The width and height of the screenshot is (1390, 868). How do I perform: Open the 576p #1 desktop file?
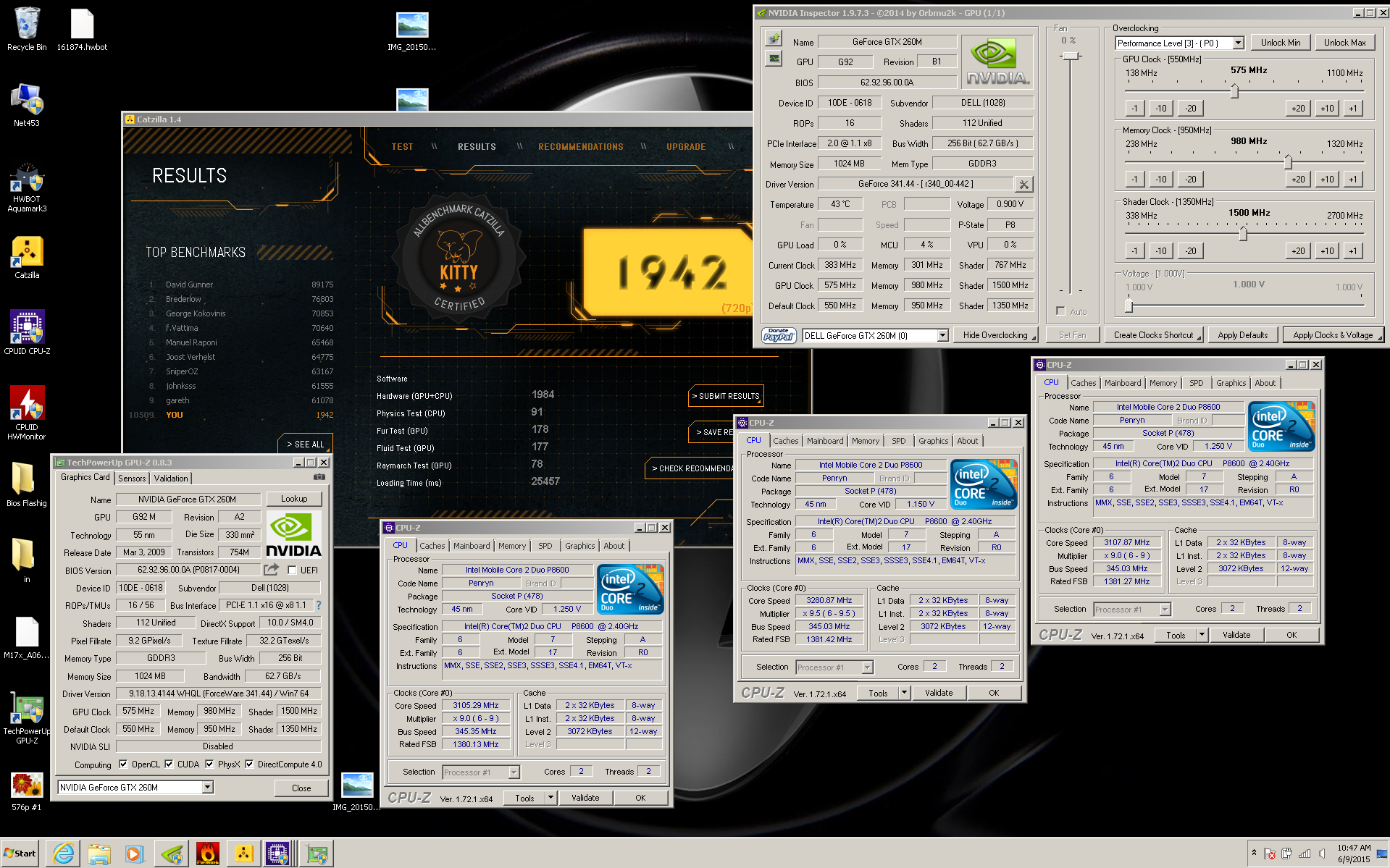click(27, 791)
